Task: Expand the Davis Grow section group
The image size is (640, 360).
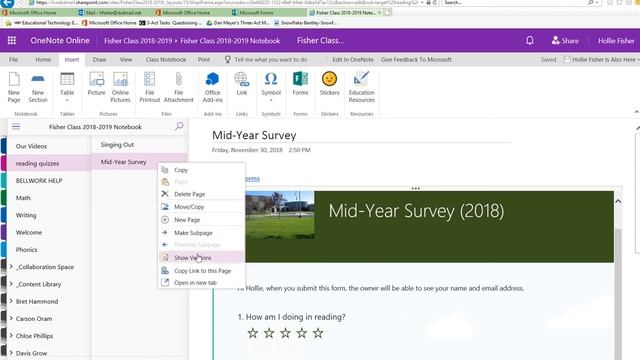Action: point(11,353)
